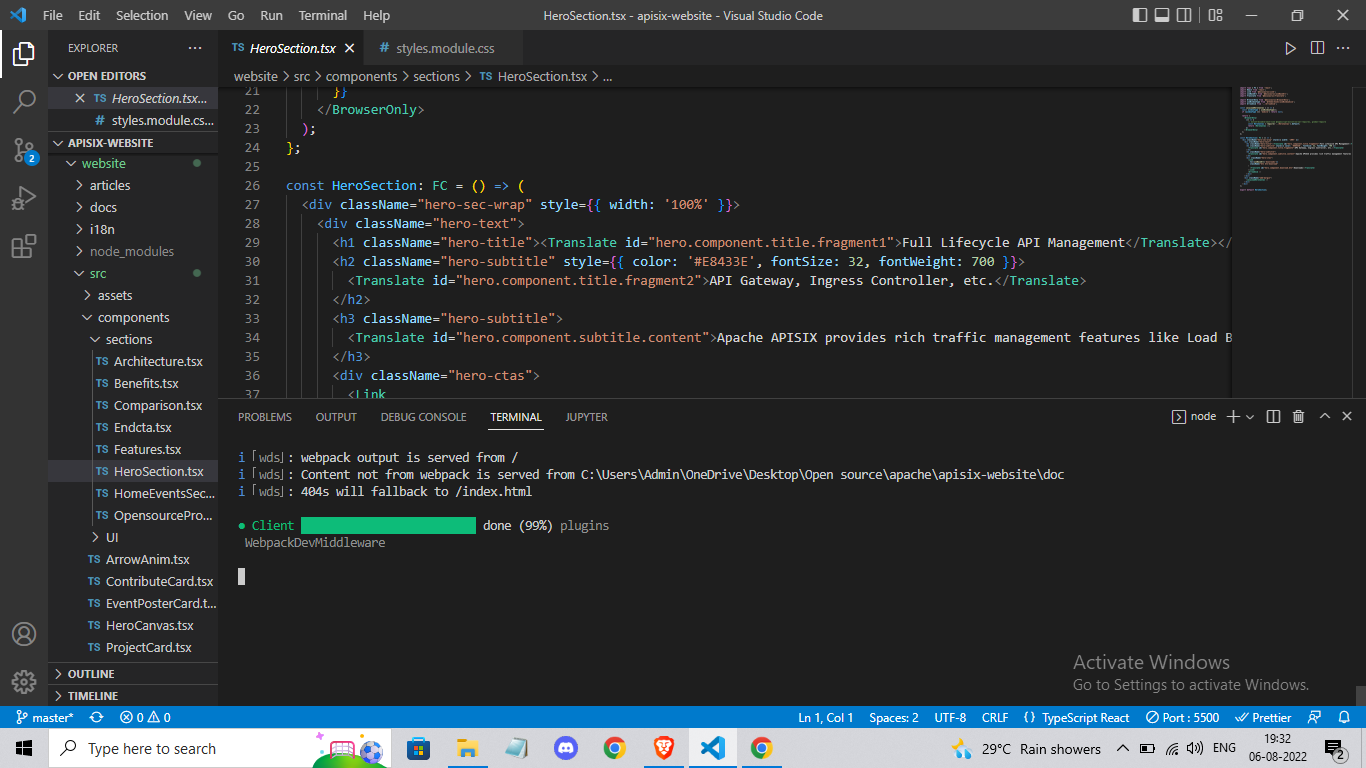
Task: Click the master branch in status bar
Action: coord(45,717)
